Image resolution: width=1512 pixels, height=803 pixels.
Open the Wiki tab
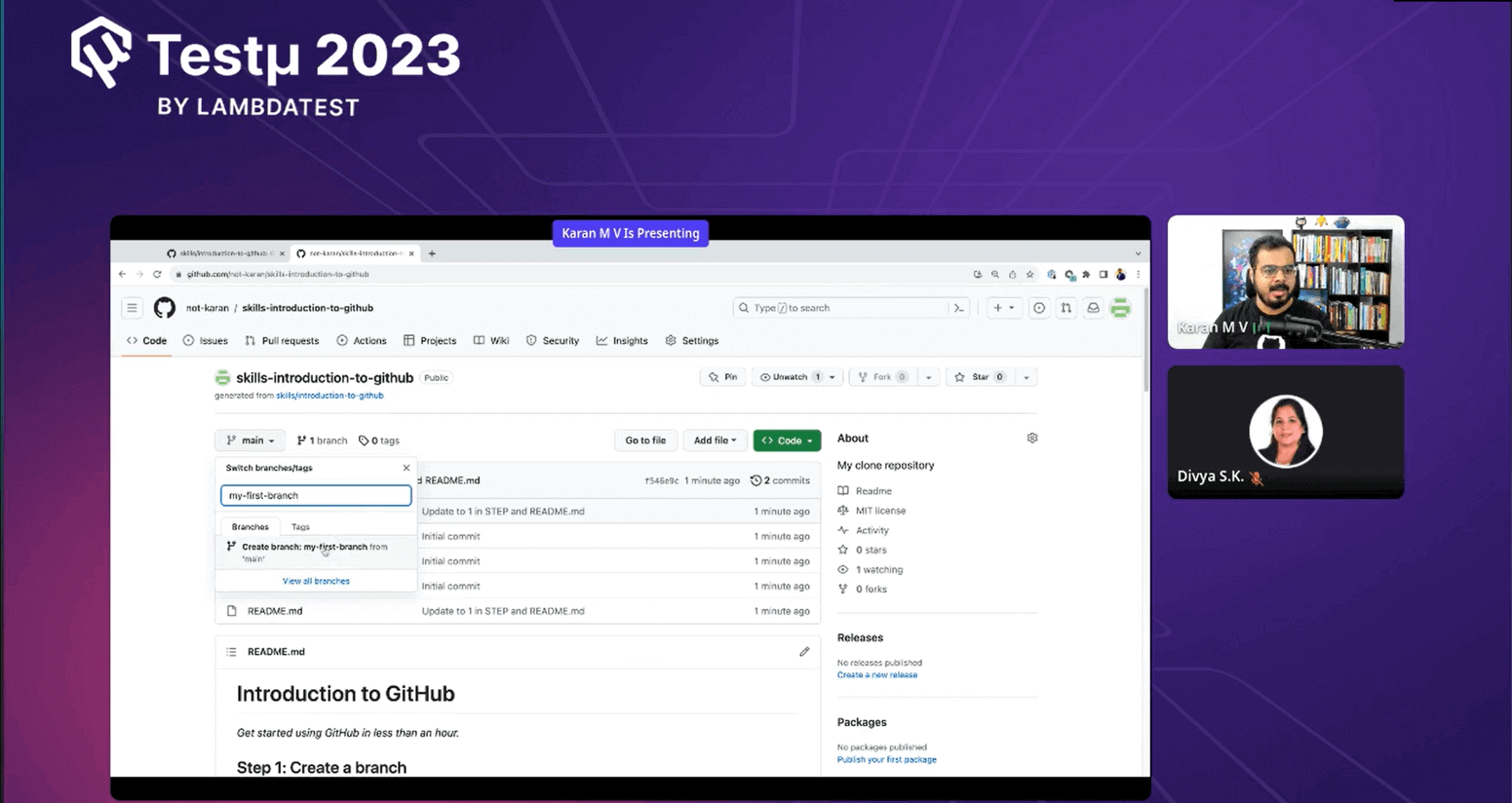(491, 341)
